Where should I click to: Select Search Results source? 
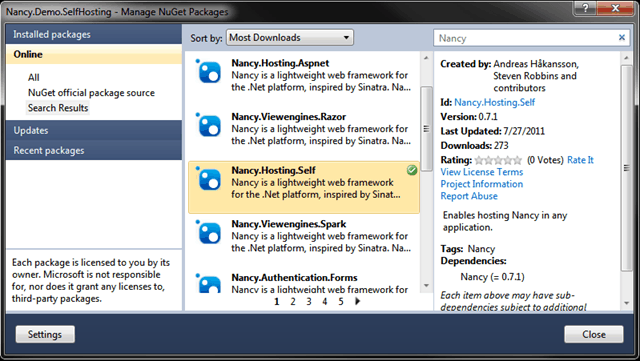click(x=58, y=108)
